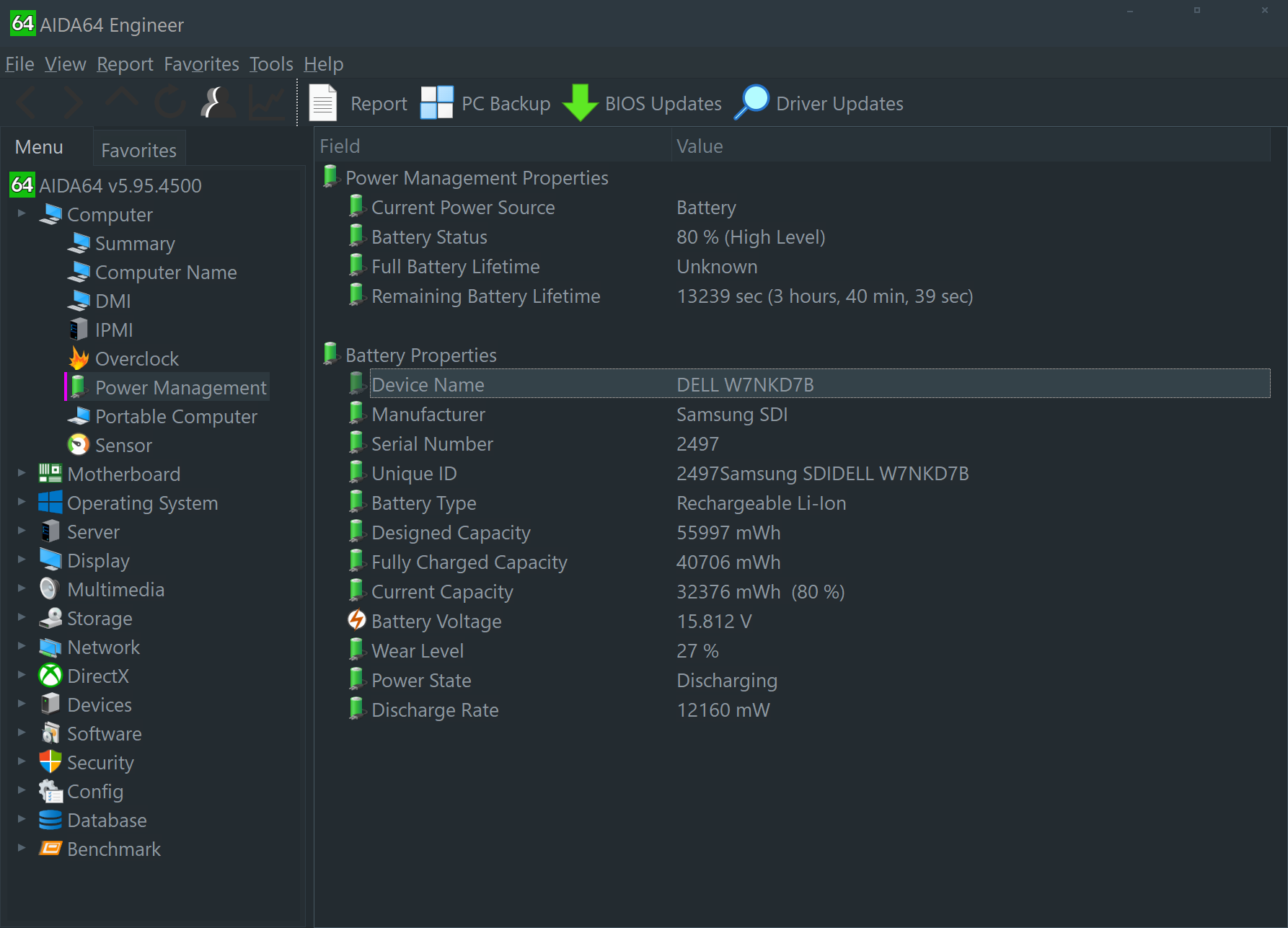This screenshot has width=1288, height=928.
Task: Click the Battery Voltage lightning icon
Action: point(357,620)
